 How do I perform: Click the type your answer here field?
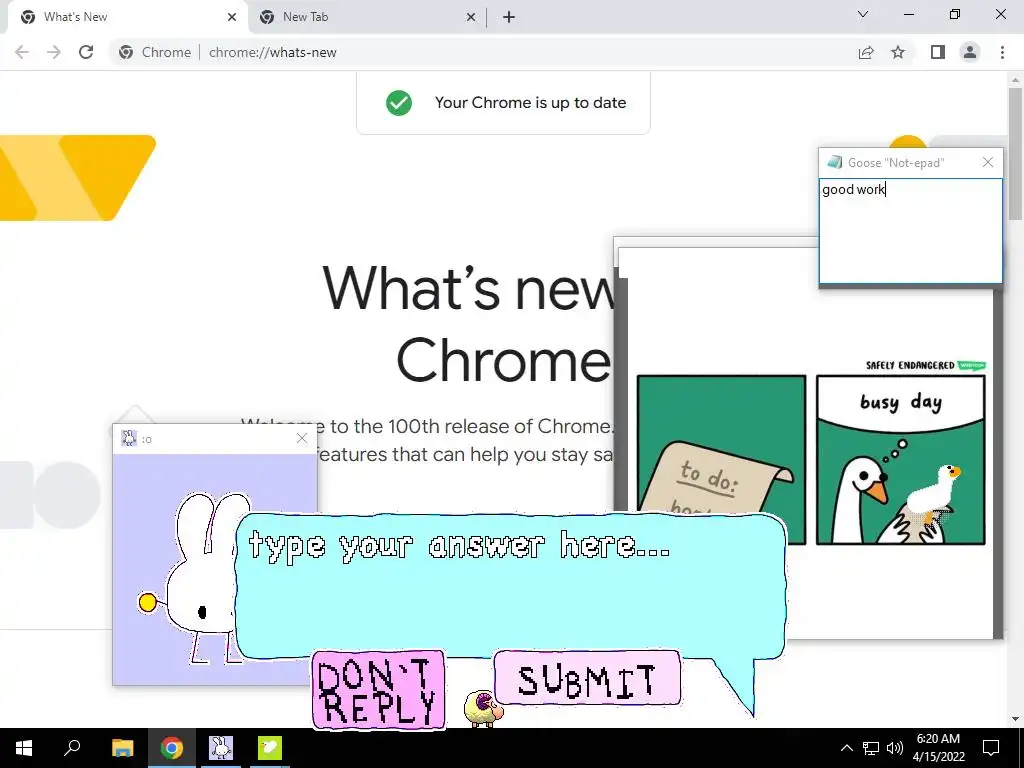[511, 584]
